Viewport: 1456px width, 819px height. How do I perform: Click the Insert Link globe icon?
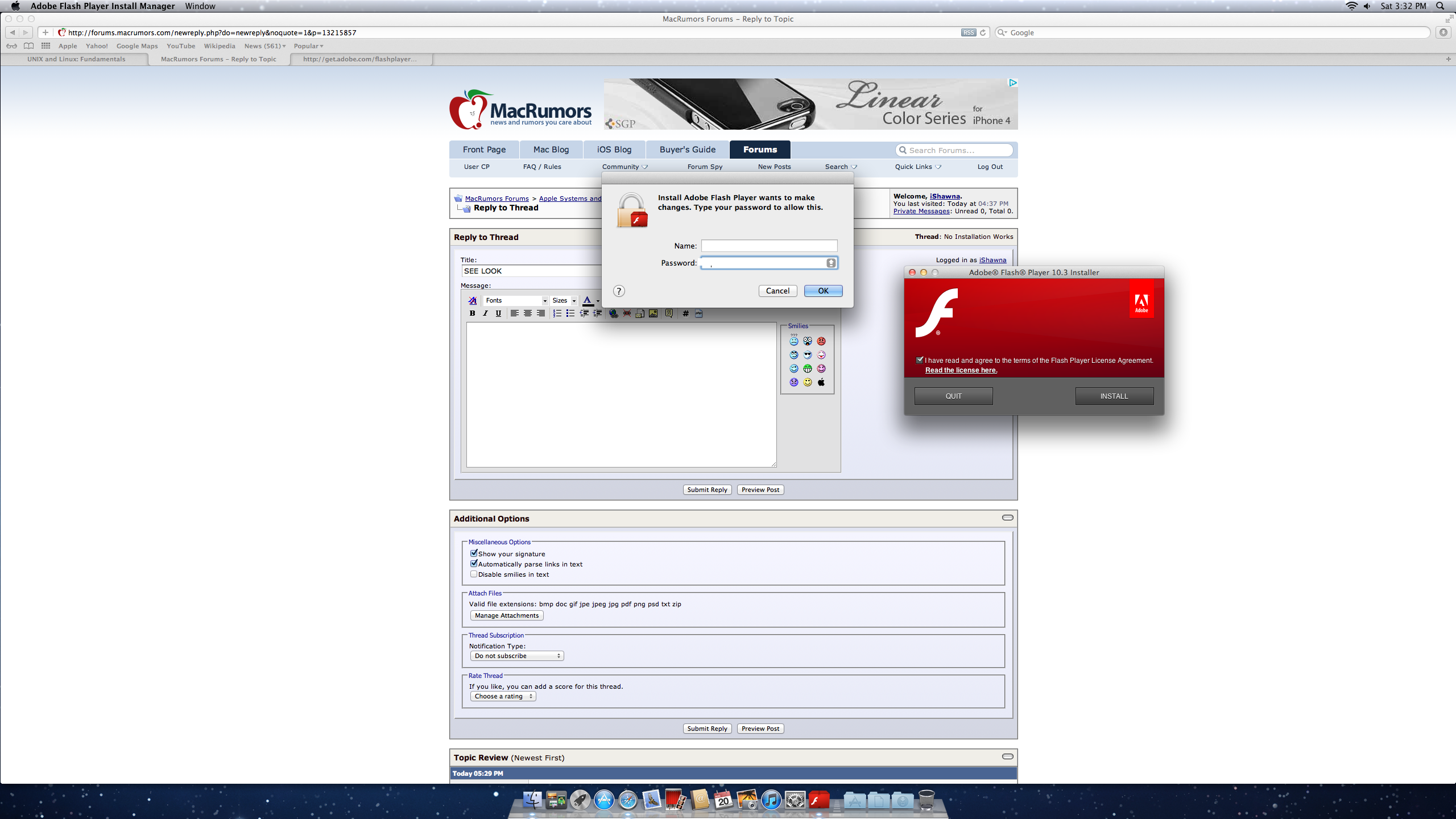point(613,313)
